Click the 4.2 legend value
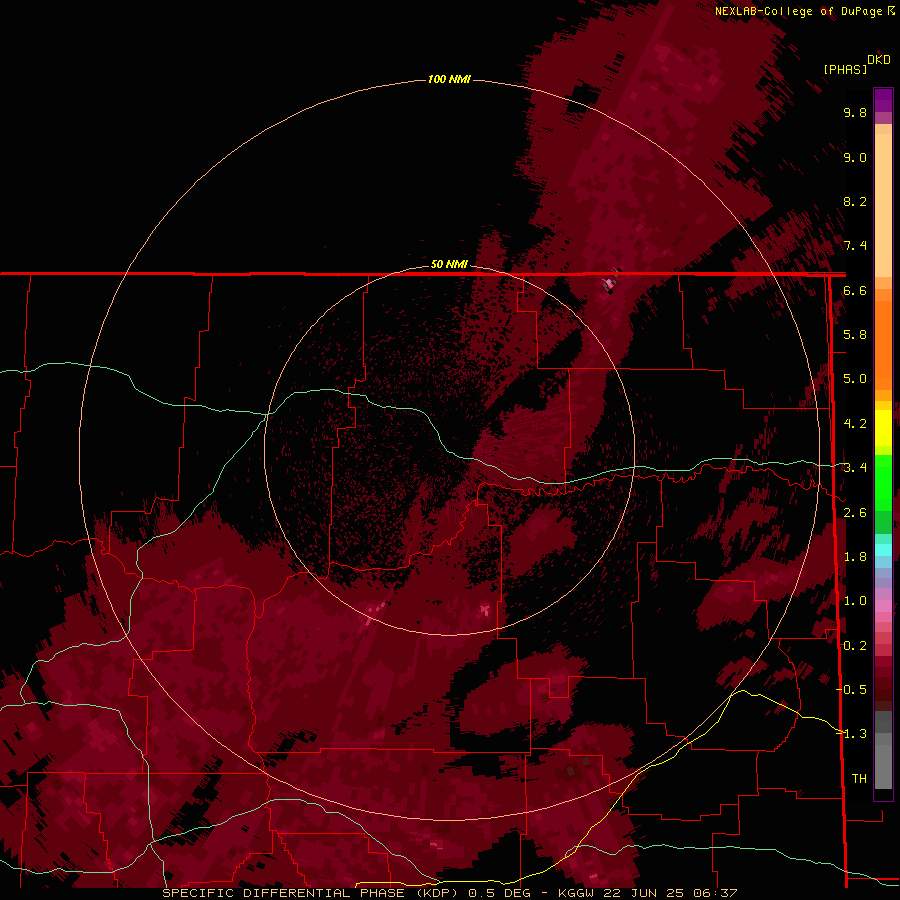The height and width of the screenshot is (900, 900). [x=855, y=424]
